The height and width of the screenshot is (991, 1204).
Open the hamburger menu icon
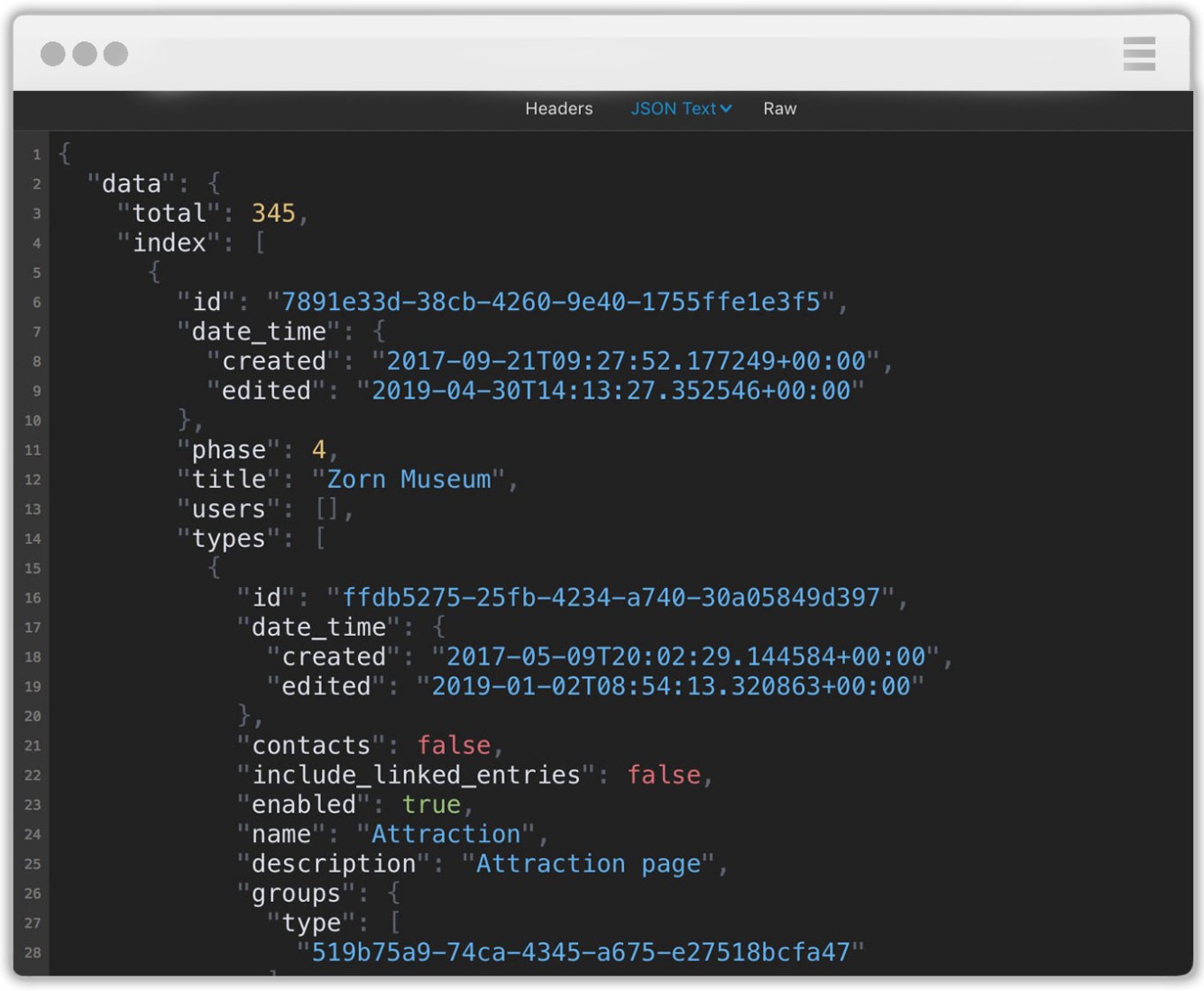coord(1139,54)
